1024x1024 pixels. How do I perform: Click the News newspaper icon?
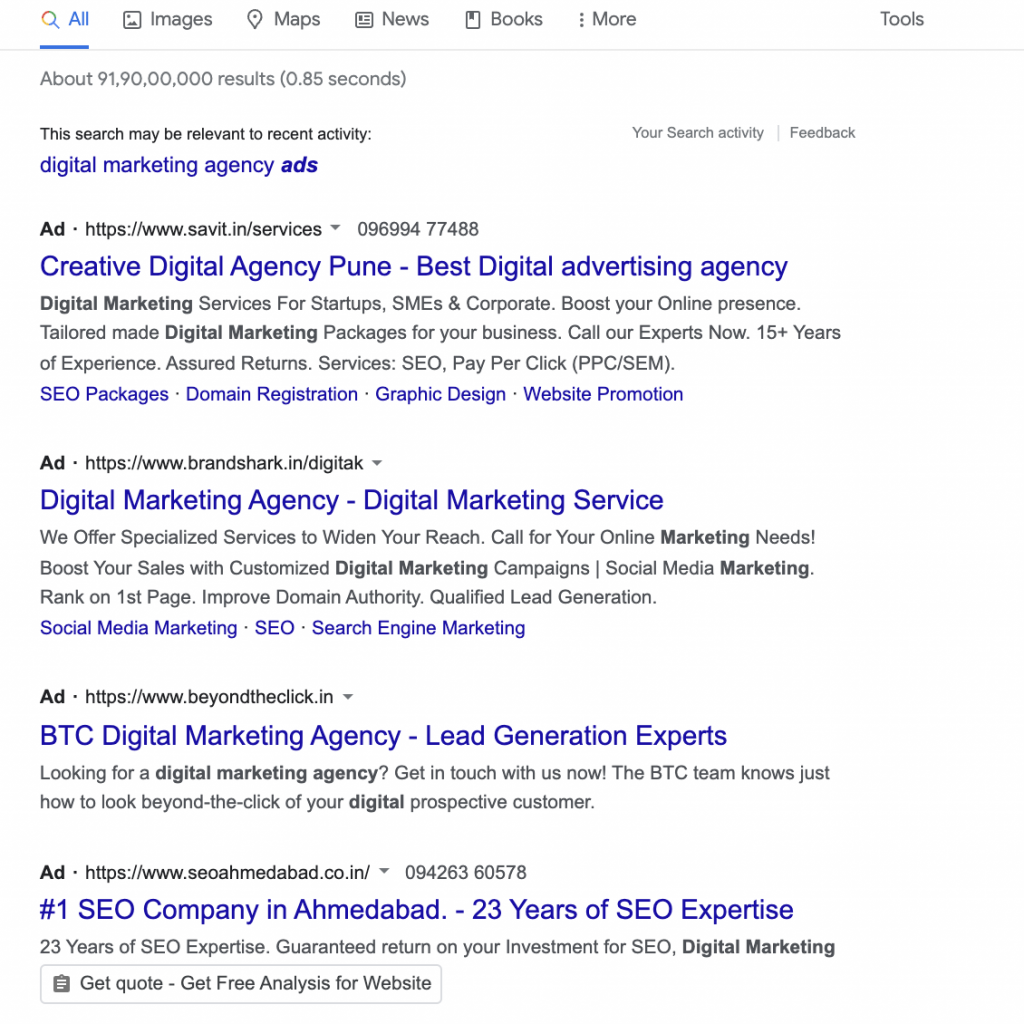(x=364, y=20)
